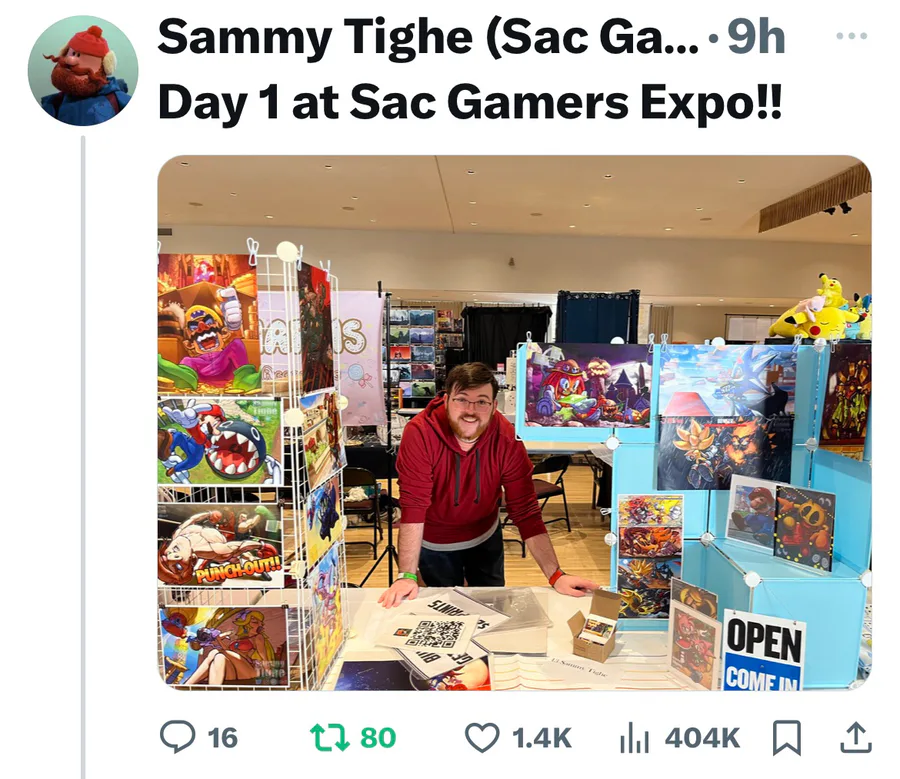Viewport: 900px width, 779px height.
Task: Click the Punch-Out poster in the photo
Action: click(x=221, y=544)
